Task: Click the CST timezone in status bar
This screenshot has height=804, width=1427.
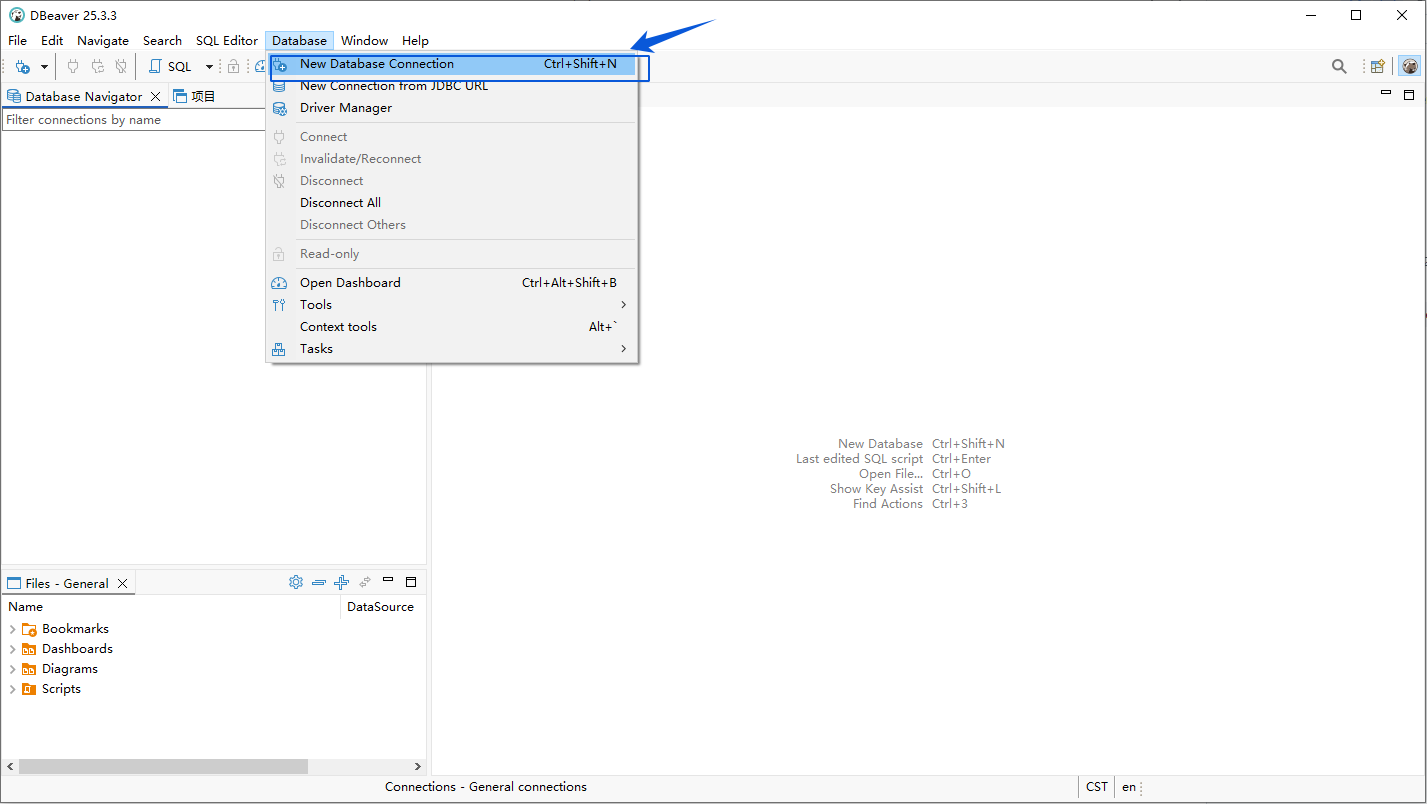Action: [1097, 787]
